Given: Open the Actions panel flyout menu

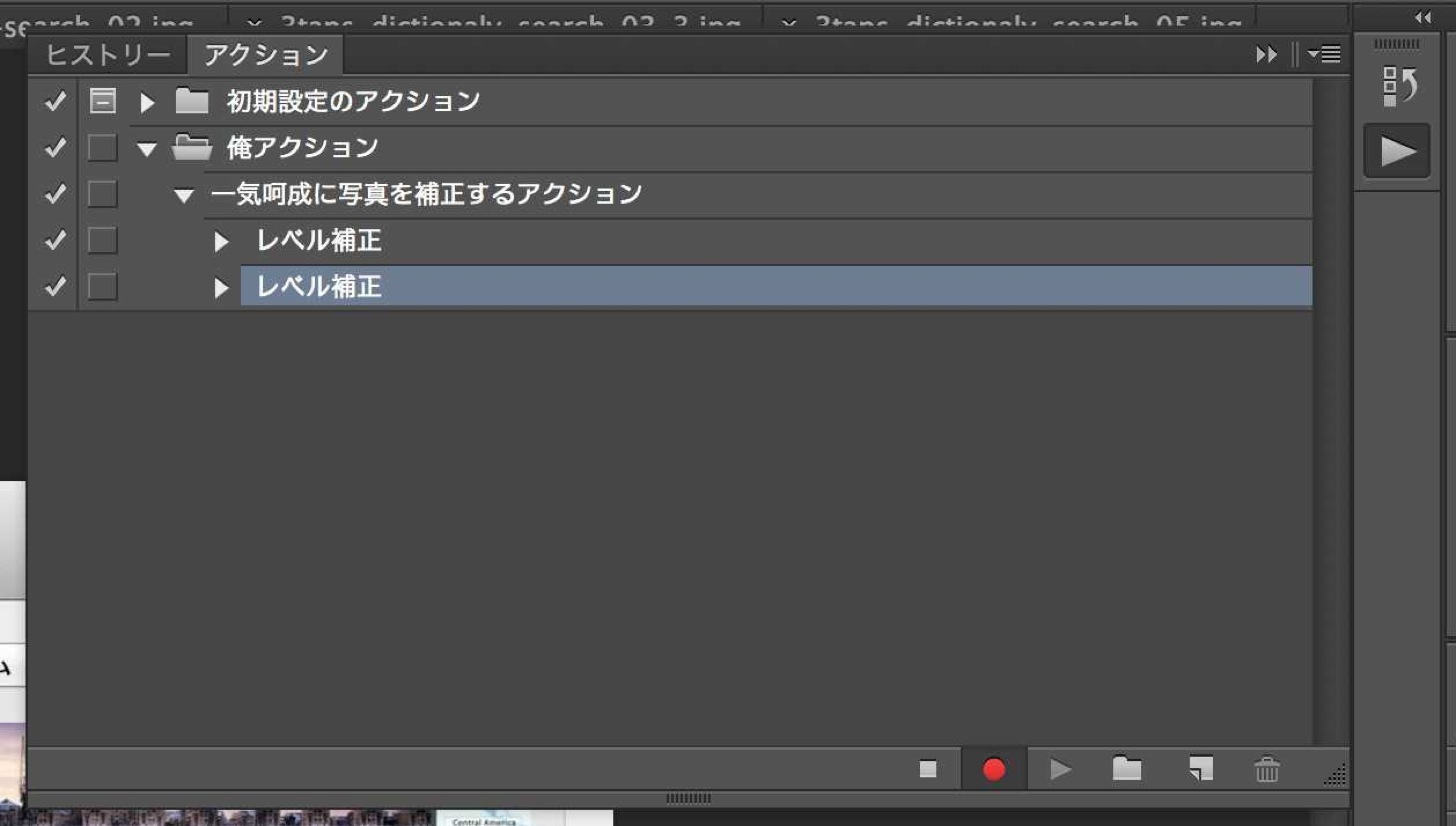Looking at the screenshot, I should [1324, 55].
